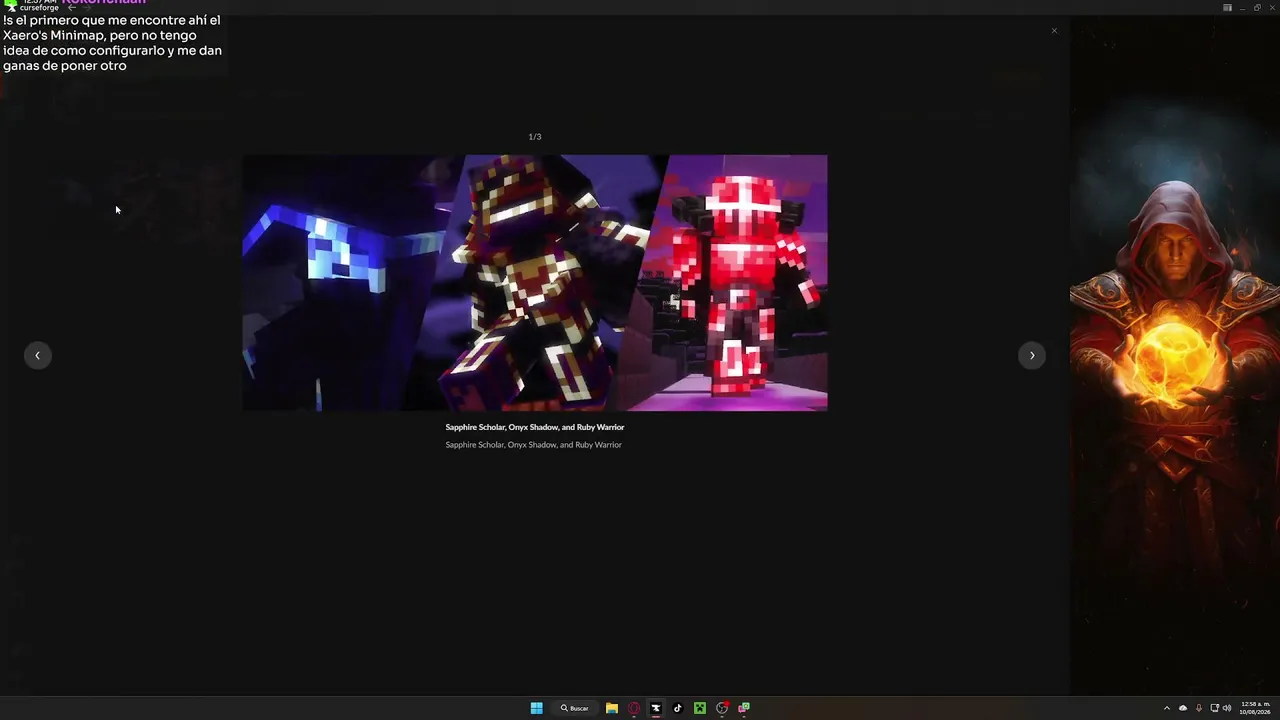Click the Buscar search box in taskbar
1280x720 pixels.
pos(575,708)
